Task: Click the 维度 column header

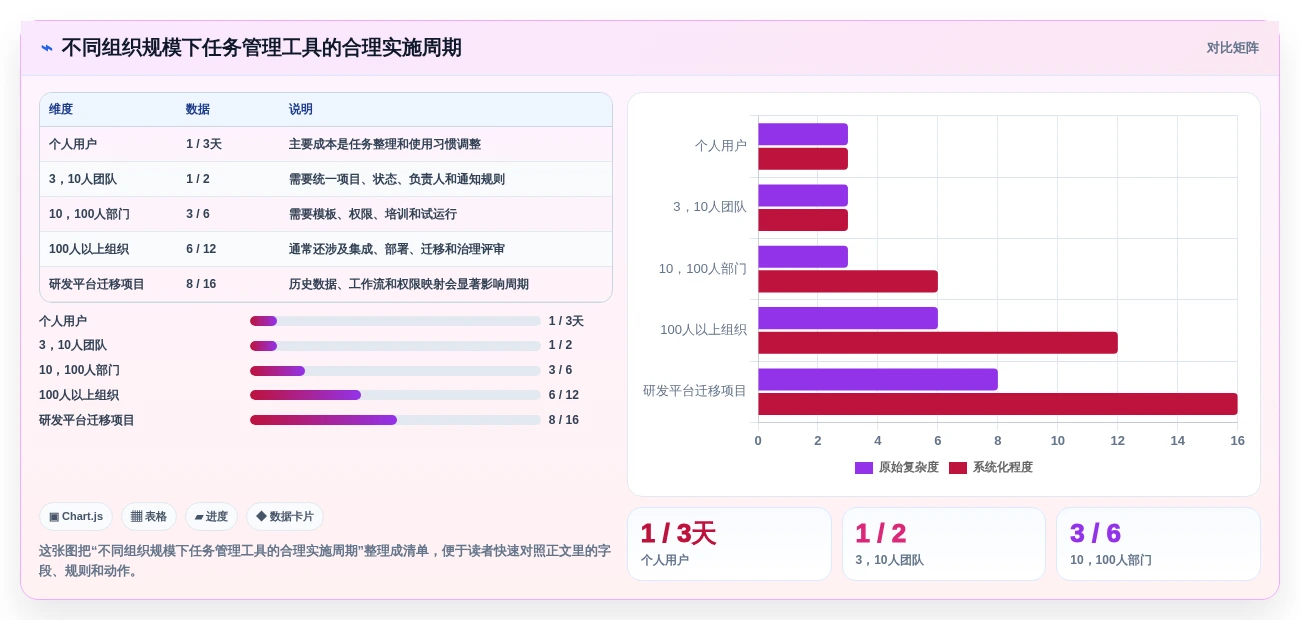Action: click(x=61, y=110)
